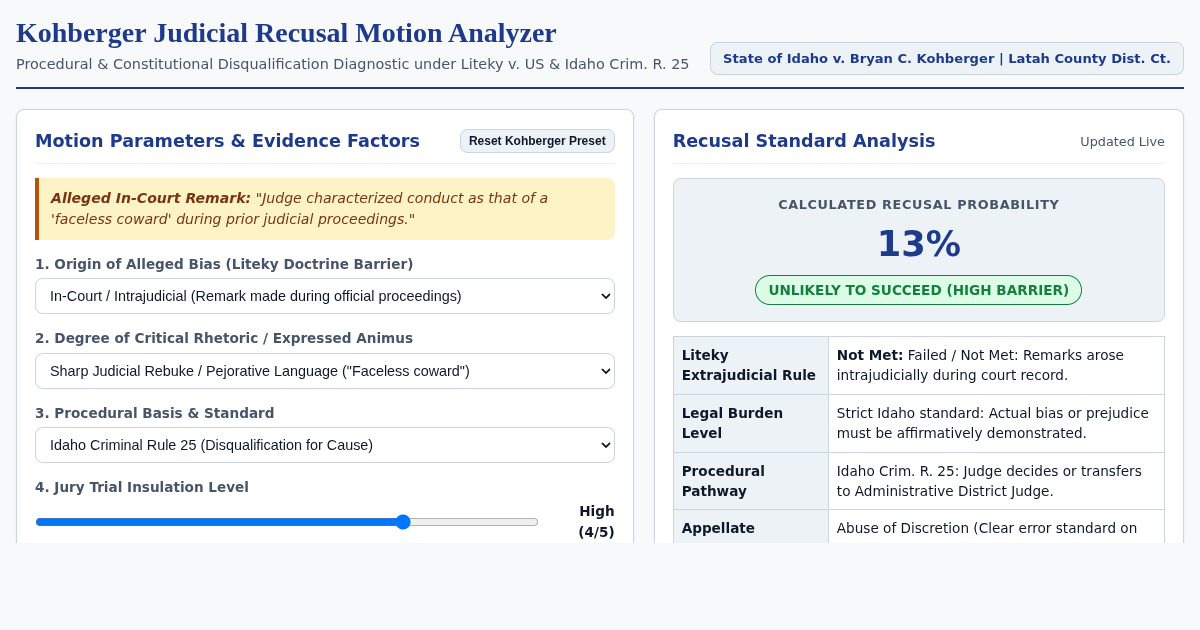Click the Motion Parameters & Evidence Factors heading
Viewport: 1200px width, 630px height.
pyautogui.click(x=227, y=141)
